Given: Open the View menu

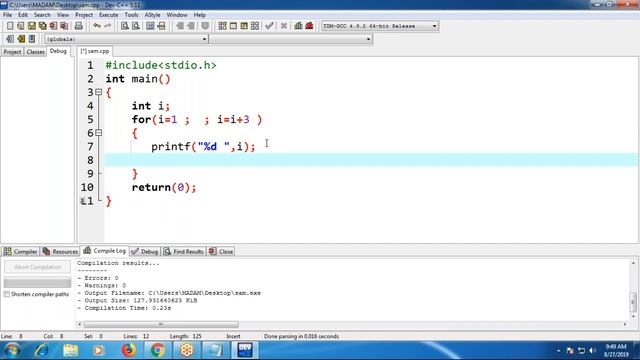Looking at the screenshot, I should (x=62, y=15).
